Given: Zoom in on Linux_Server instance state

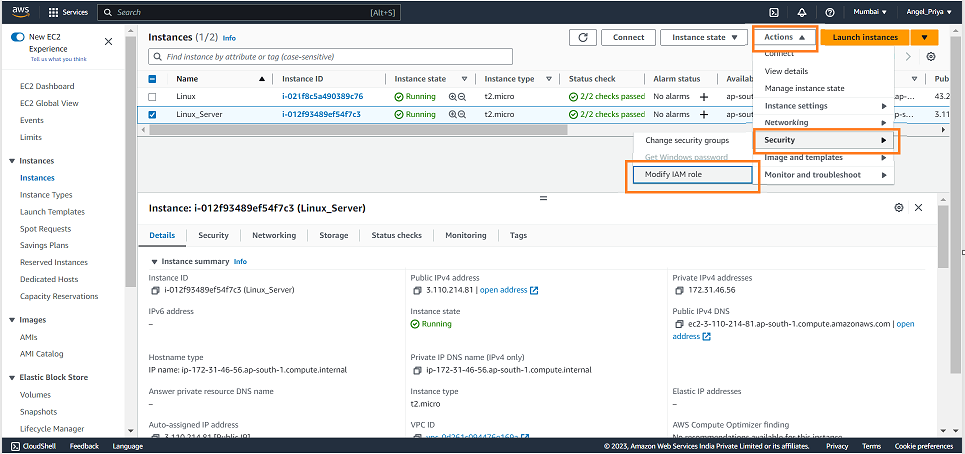Looking at the screenshot, I should click(452, 114).
